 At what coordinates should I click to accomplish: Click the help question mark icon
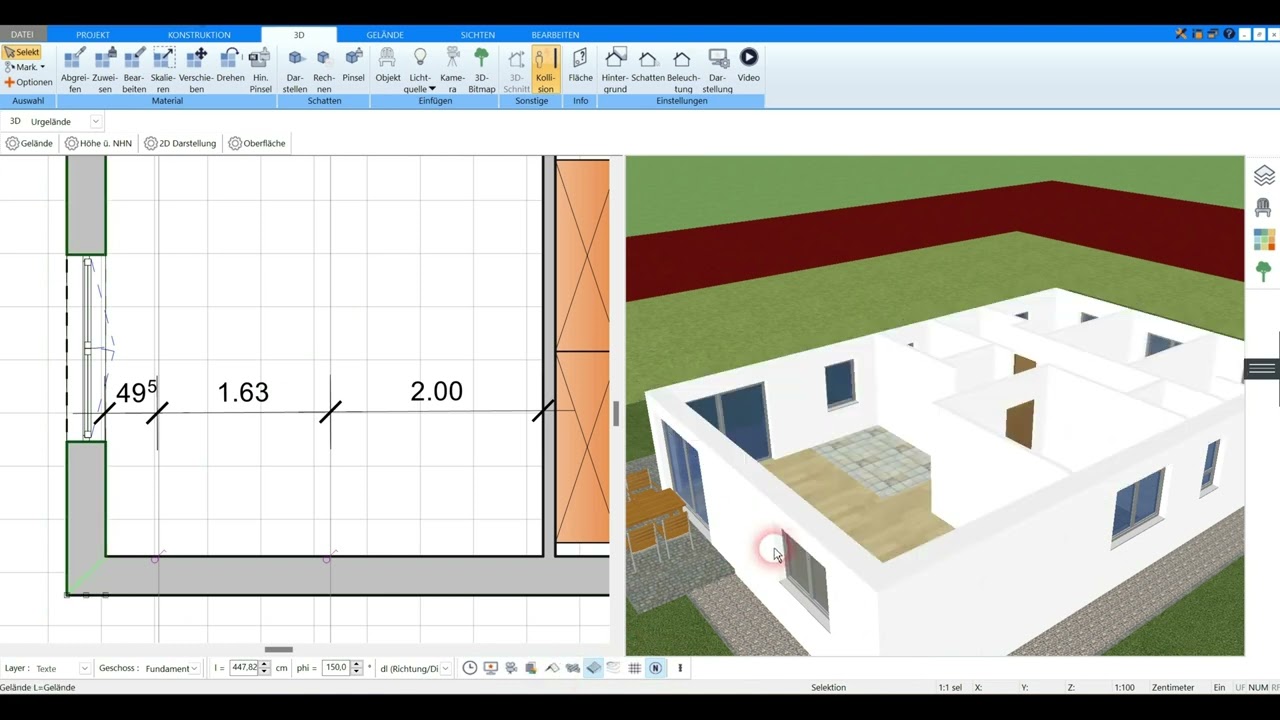pyautogui.click(x=1230, y=34)
